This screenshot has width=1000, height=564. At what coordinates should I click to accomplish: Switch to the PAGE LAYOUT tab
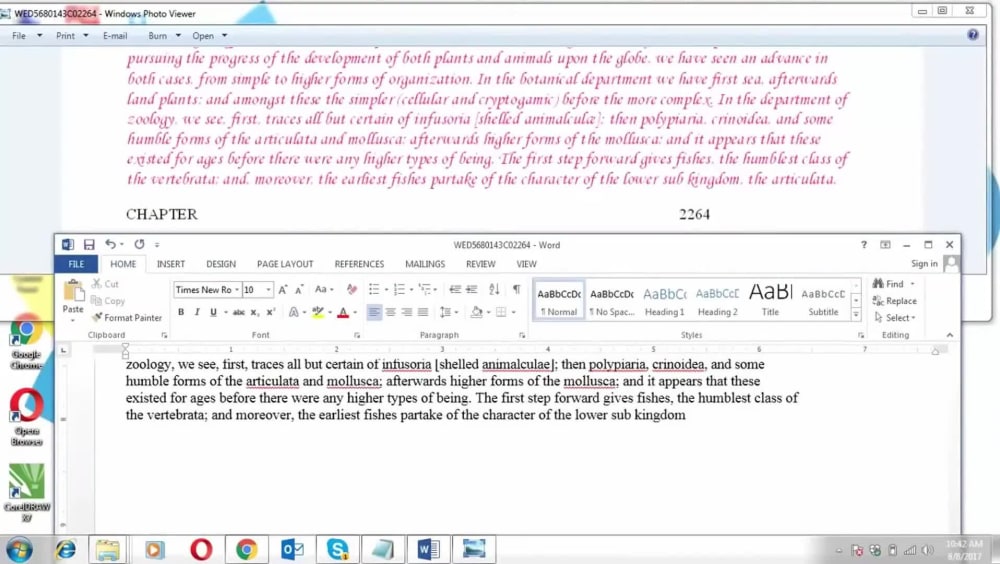(285, 263)
